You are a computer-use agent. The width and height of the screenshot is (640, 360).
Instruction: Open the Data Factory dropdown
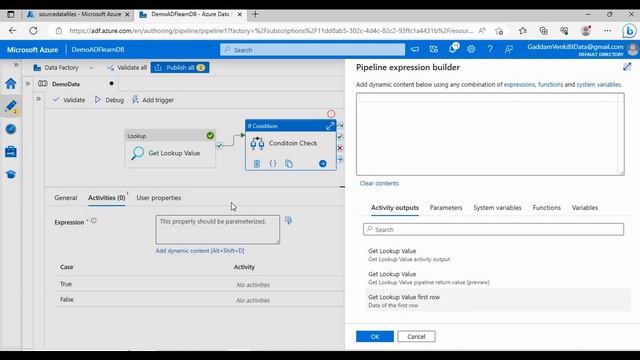(63, 67)
